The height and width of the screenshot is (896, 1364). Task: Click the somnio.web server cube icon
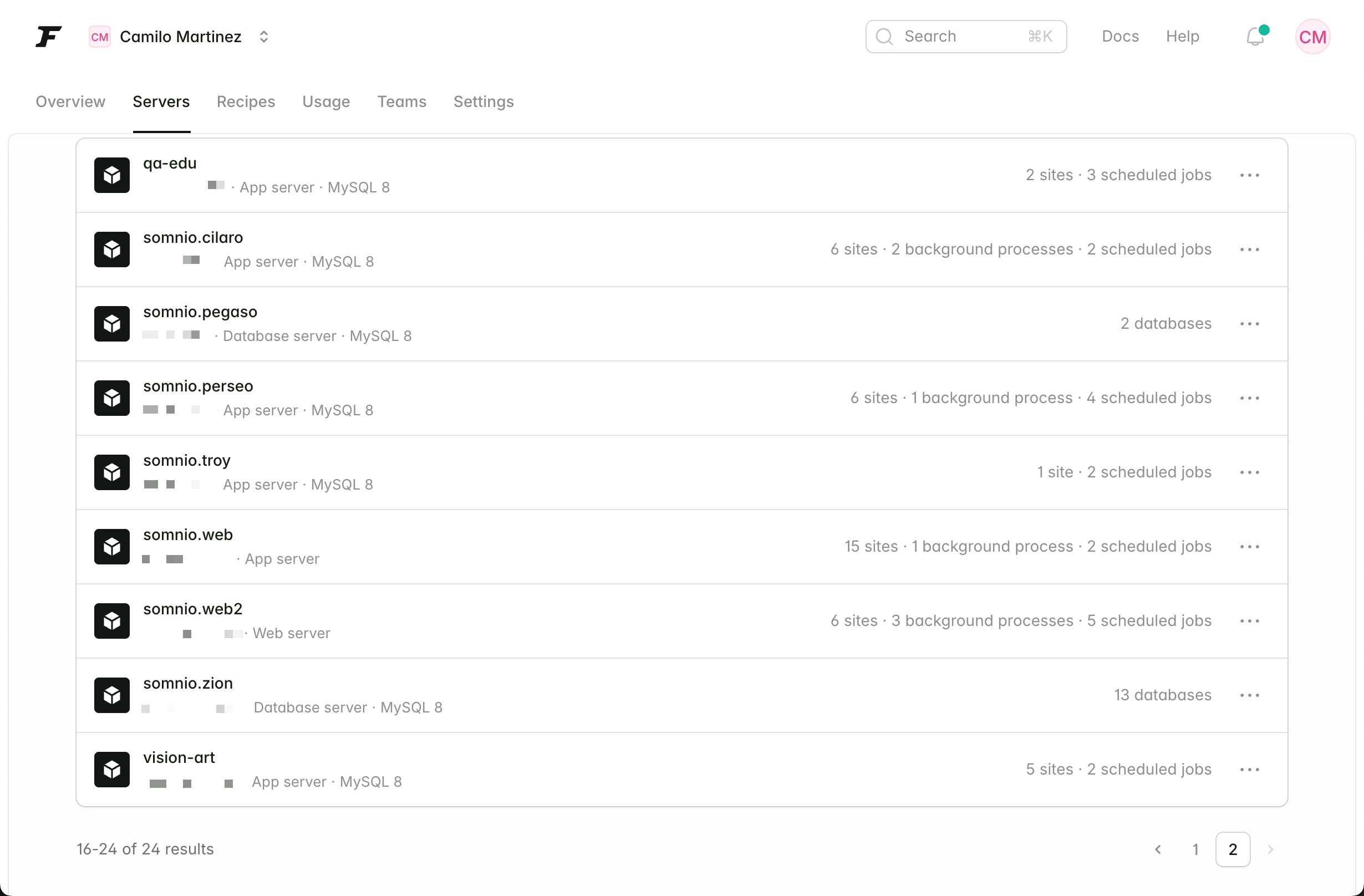tap(112, 547)
